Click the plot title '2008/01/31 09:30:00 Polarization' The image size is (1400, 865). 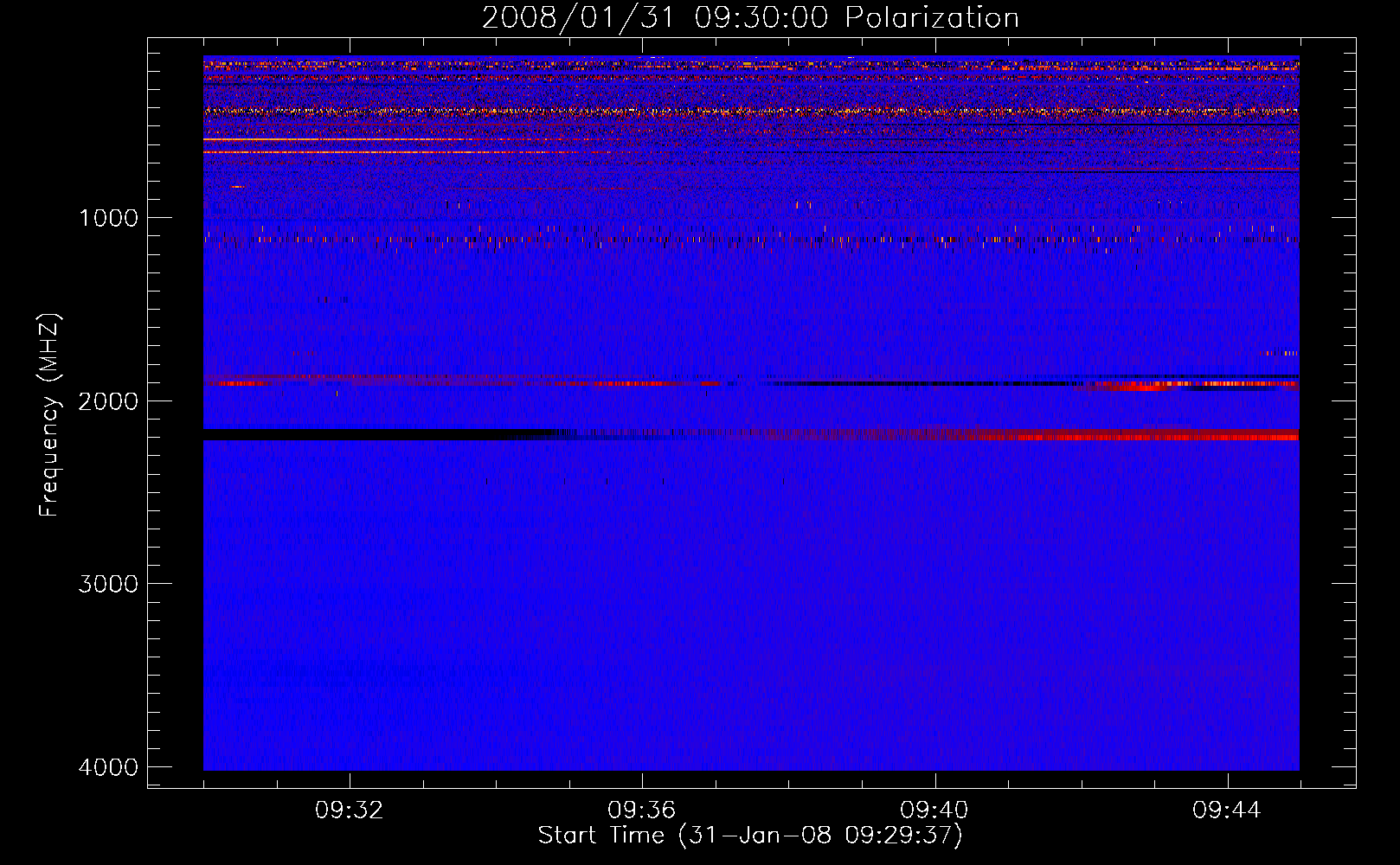(750, 18)
